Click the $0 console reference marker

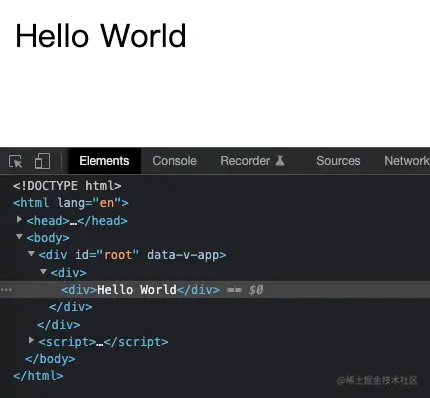[256, 290]
